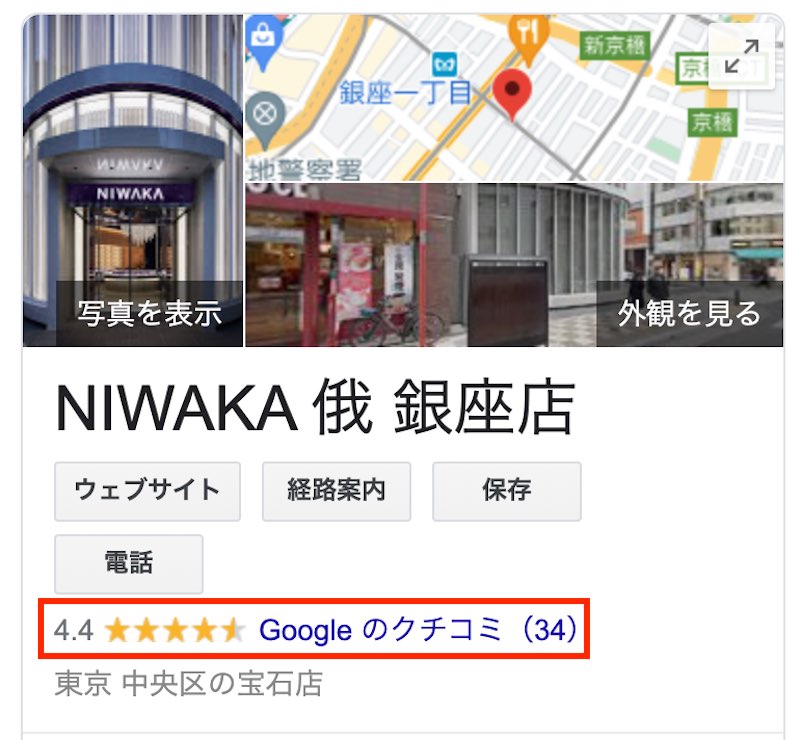This screenshot has height=740, width=800.
Task: Click the 京橋 green map label
Action: [712, 122]
